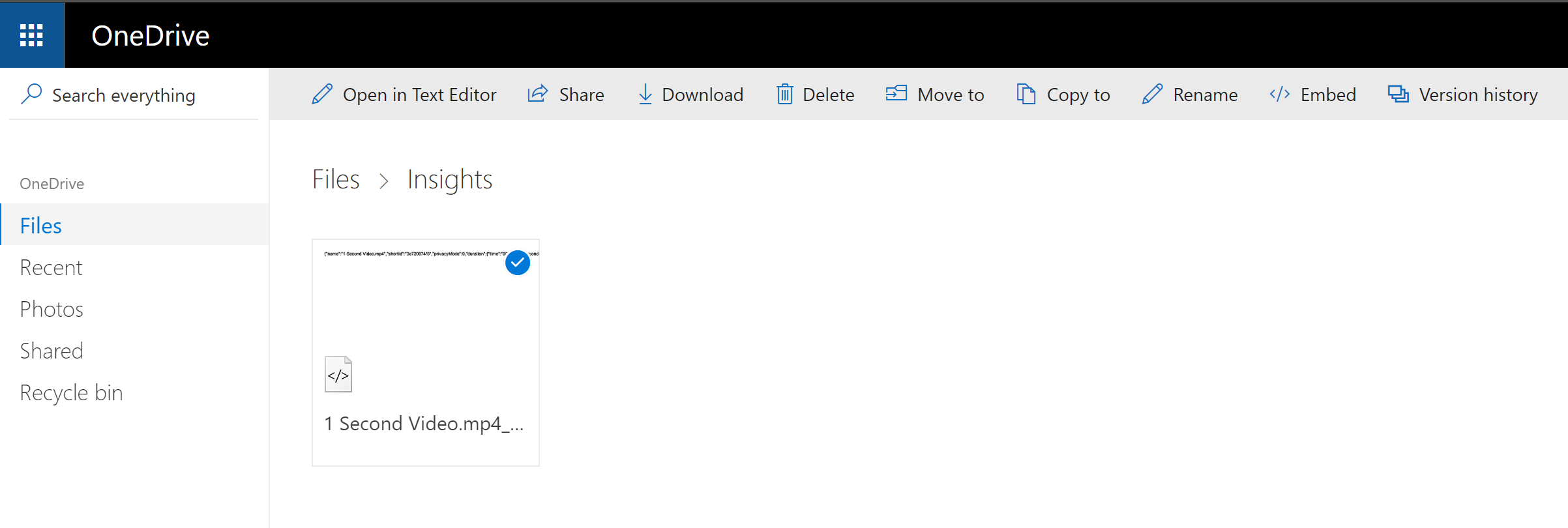The width and height of the screenshot is (1568, 528).
Task: Open the Recycle bin
Action: click(71, 392)
